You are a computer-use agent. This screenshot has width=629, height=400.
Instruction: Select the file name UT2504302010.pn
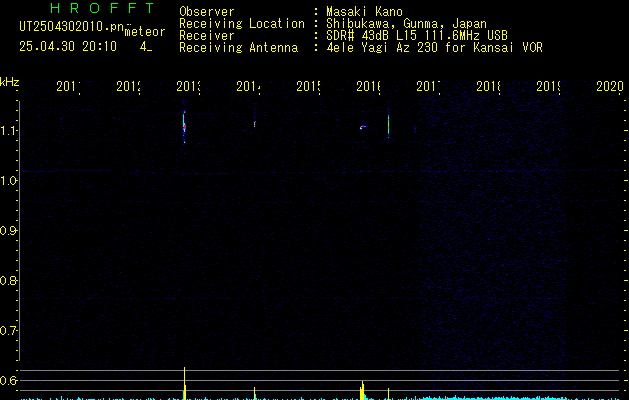[72, 27]
